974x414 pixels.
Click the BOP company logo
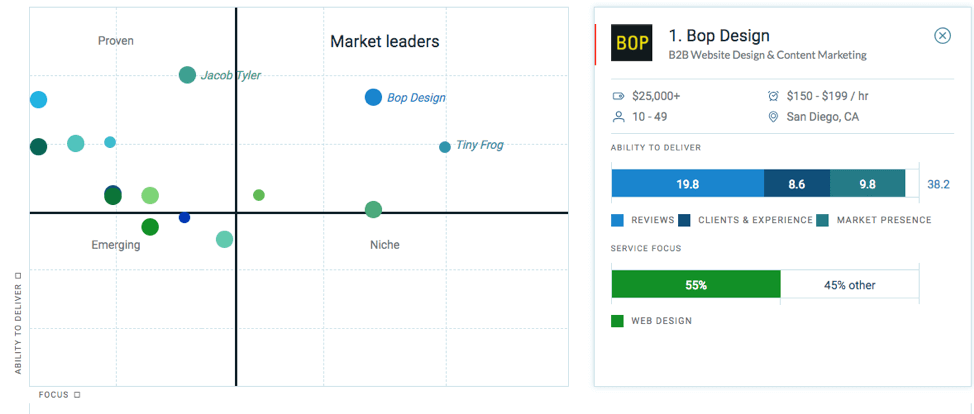click(x=631, y=42)
